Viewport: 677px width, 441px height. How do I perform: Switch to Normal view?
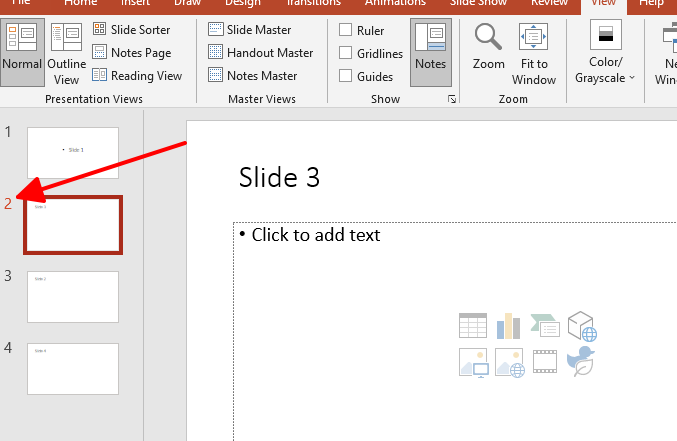[22, 51]
